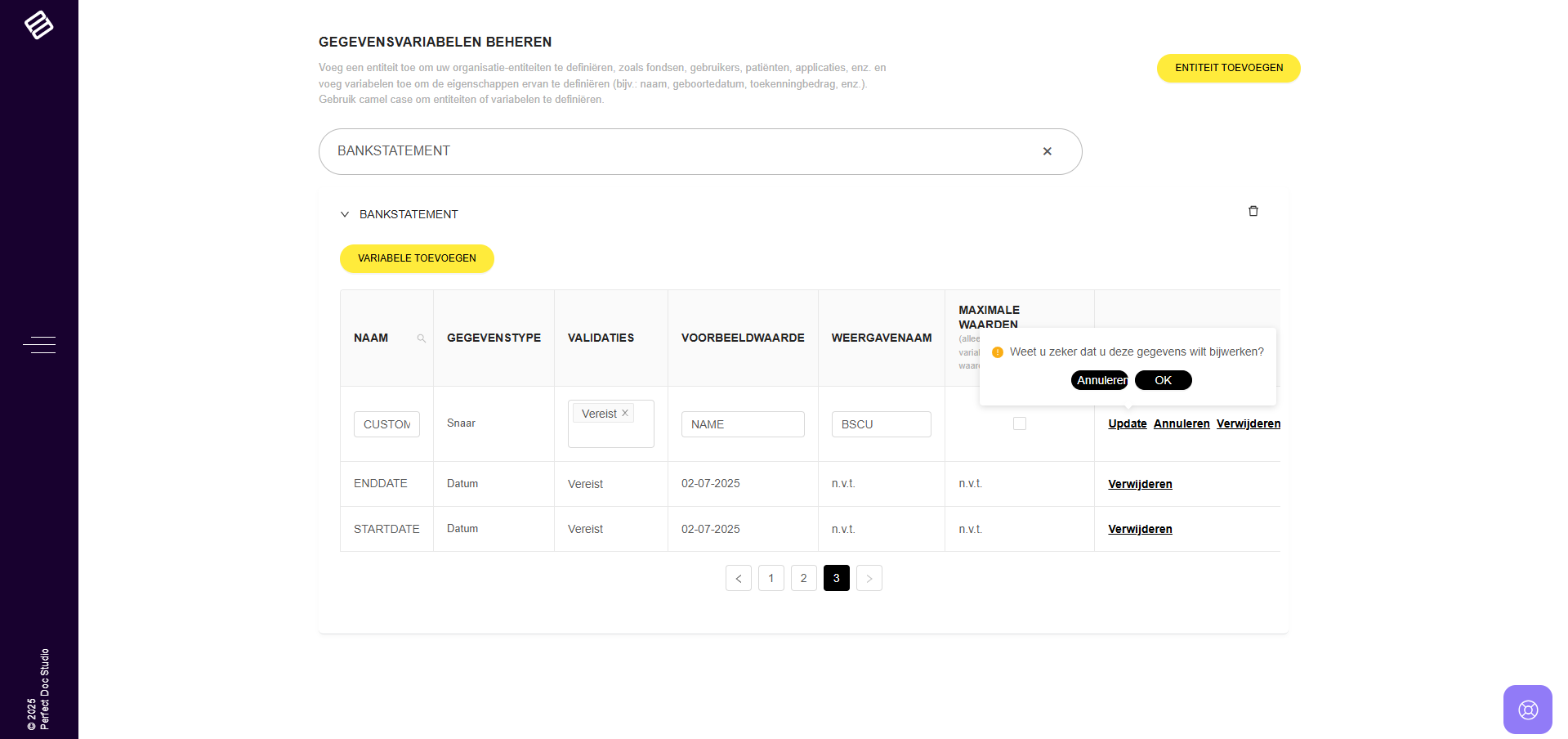Remove the Vereist validation tag

[x=625, y=414]
